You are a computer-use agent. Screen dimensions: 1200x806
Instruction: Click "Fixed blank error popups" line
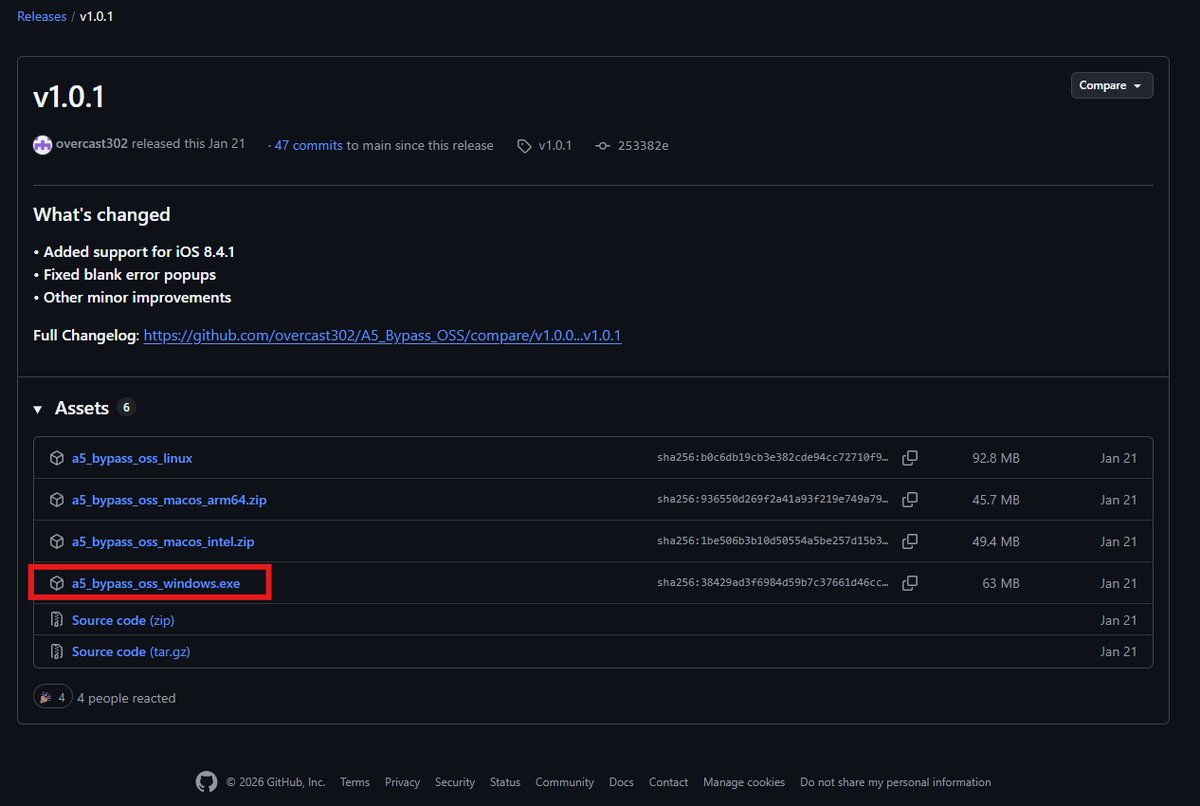(130, 274)
